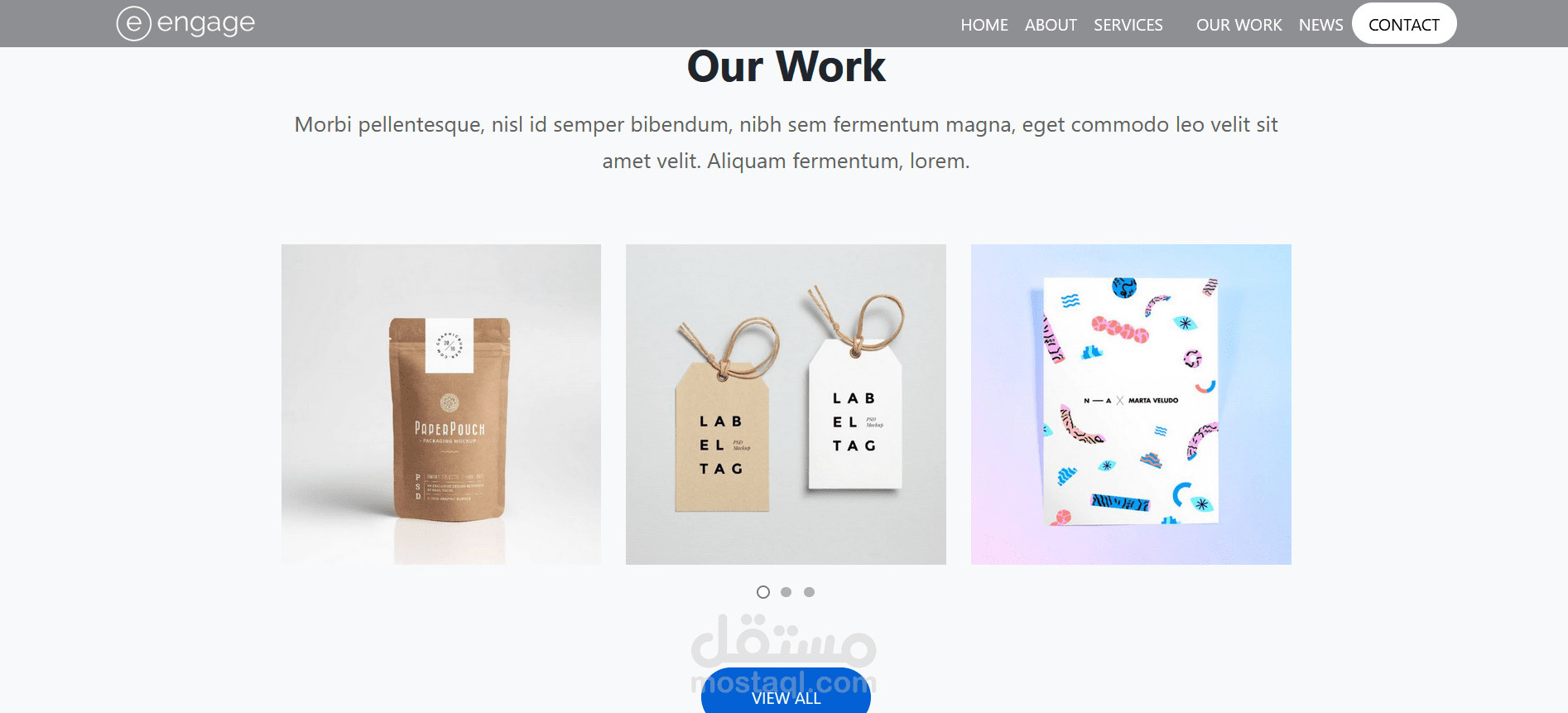Click the circular 'e' engage logo icon
This screenshot has width=1568, height=713.
(133, 23)
